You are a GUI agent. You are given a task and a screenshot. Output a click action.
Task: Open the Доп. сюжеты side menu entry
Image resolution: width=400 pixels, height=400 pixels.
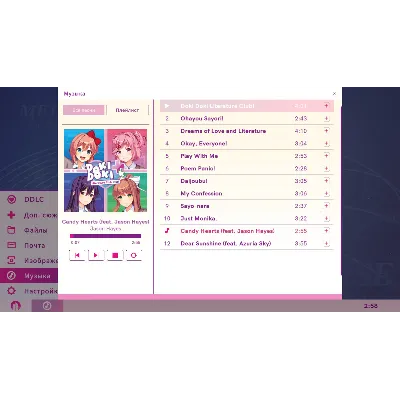click(x=29, y=215)
